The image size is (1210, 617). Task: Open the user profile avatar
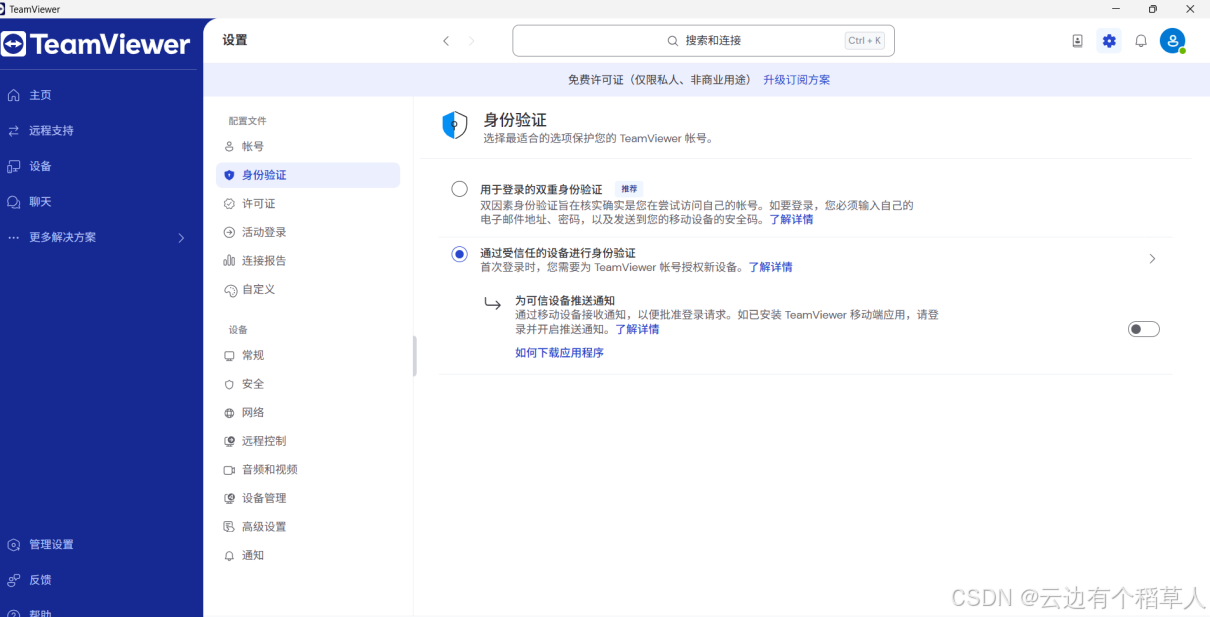click(x=1172, y=41)
